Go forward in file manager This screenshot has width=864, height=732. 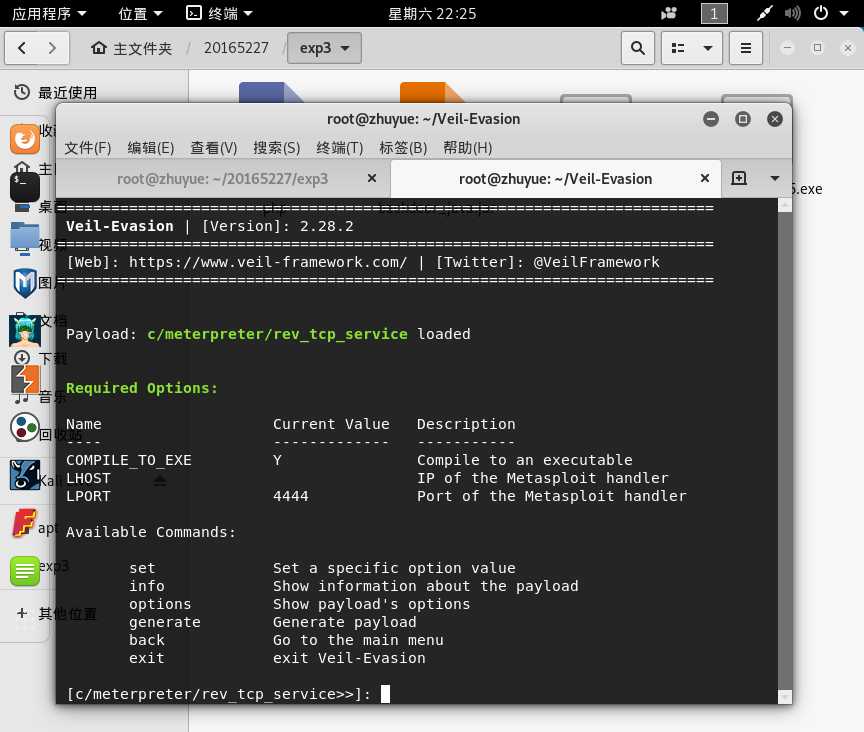[52, 48]
